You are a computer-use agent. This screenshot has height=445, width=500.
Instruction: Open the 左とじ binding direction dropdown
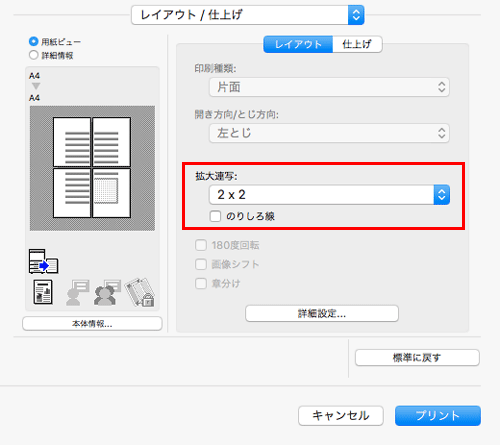[329, 133]
